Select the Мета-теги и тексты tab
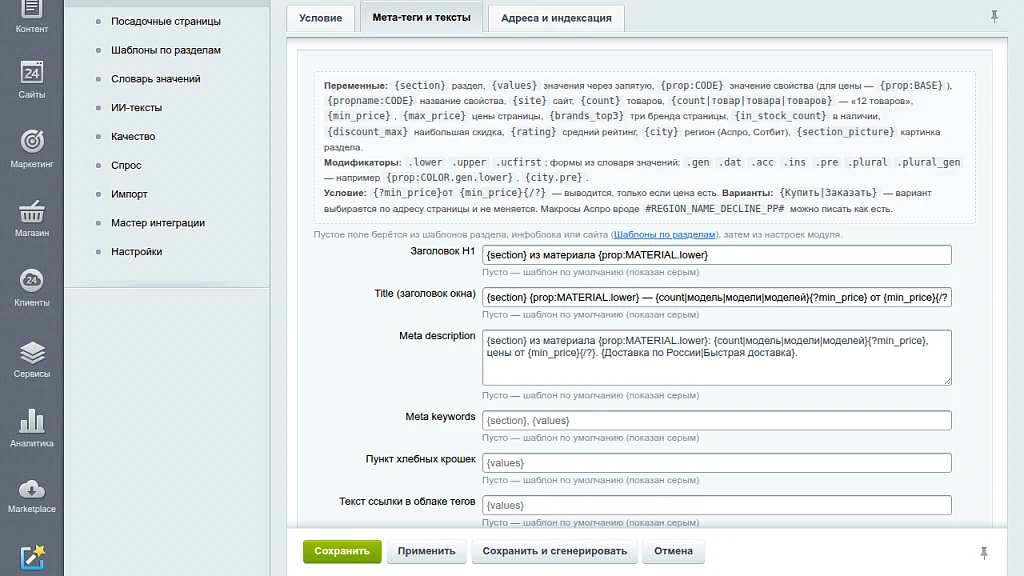Viewport: 1024px width, 576px height. (x=421, y=17)
